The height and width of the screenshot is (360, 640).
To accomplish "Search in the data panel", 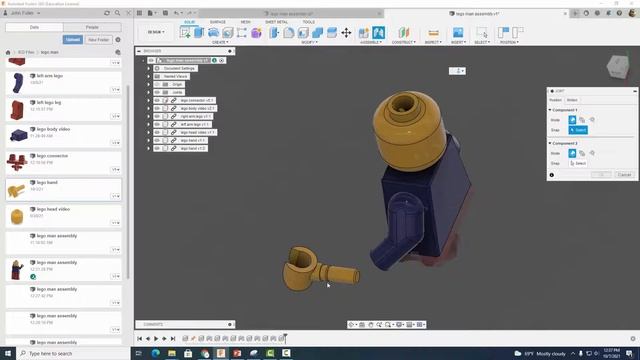I will 118,13.
